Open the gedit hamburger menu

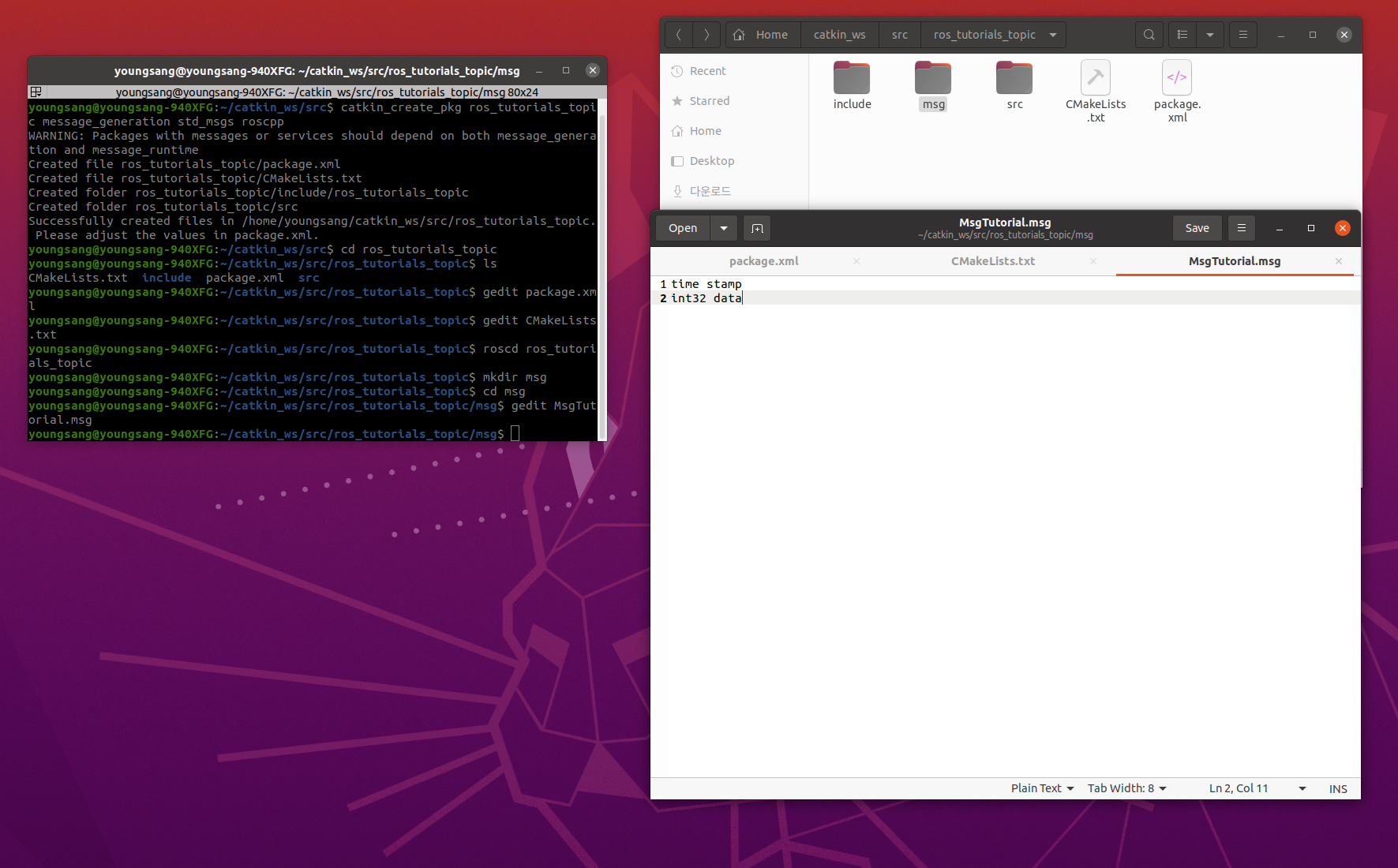pos(1242,228)
